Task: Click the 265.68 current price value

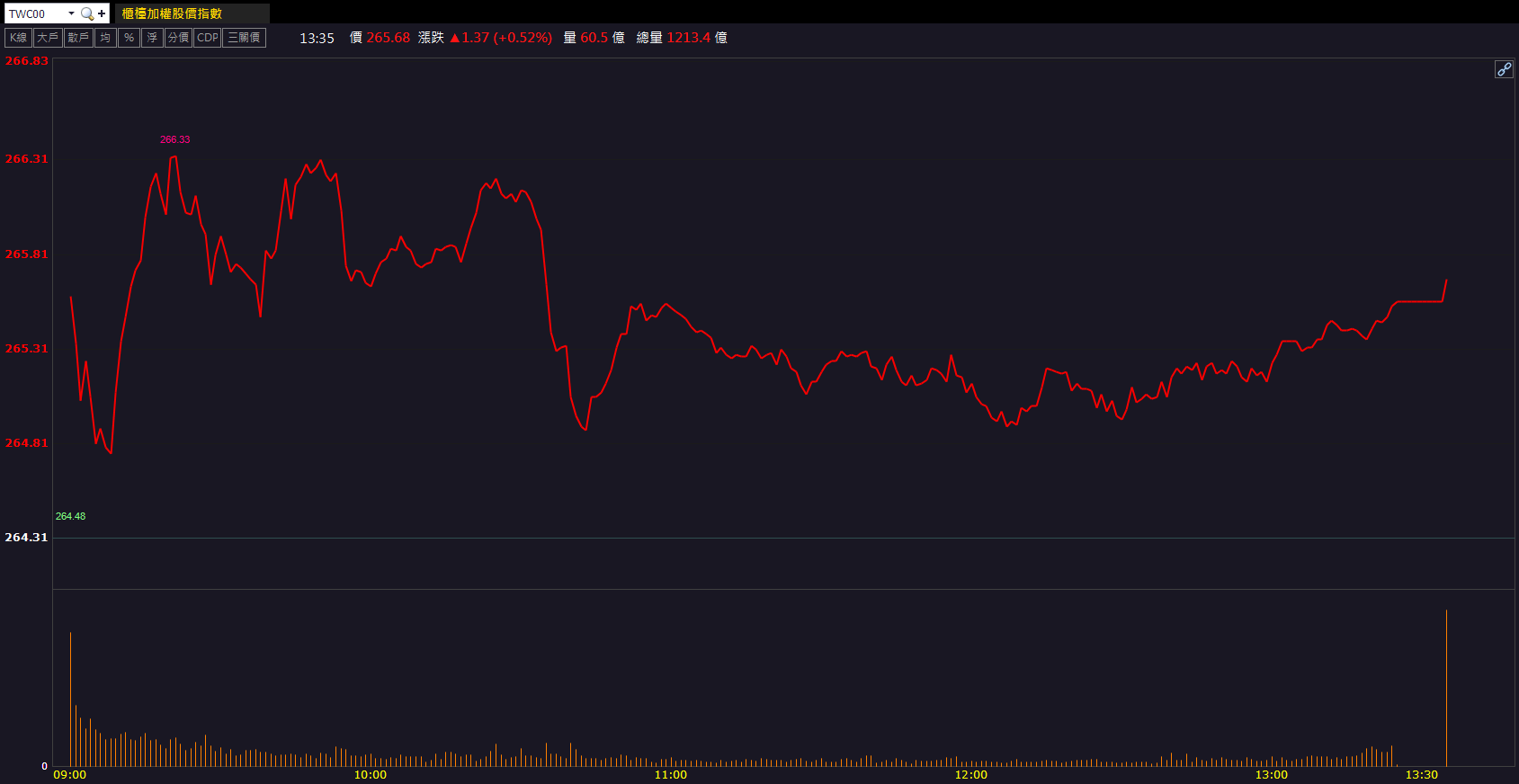Action: point(388,38)
